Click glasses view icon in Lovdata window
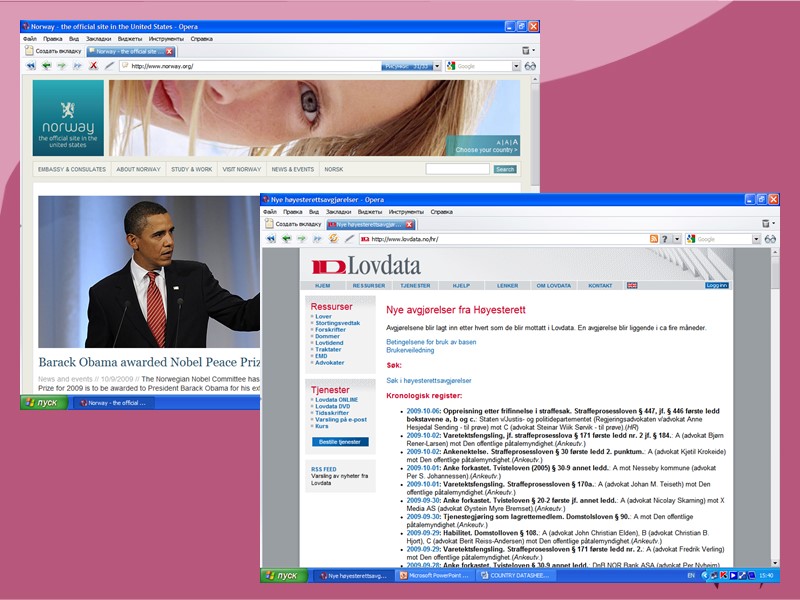This screenshot has height=600, width=800. [770, 239]
